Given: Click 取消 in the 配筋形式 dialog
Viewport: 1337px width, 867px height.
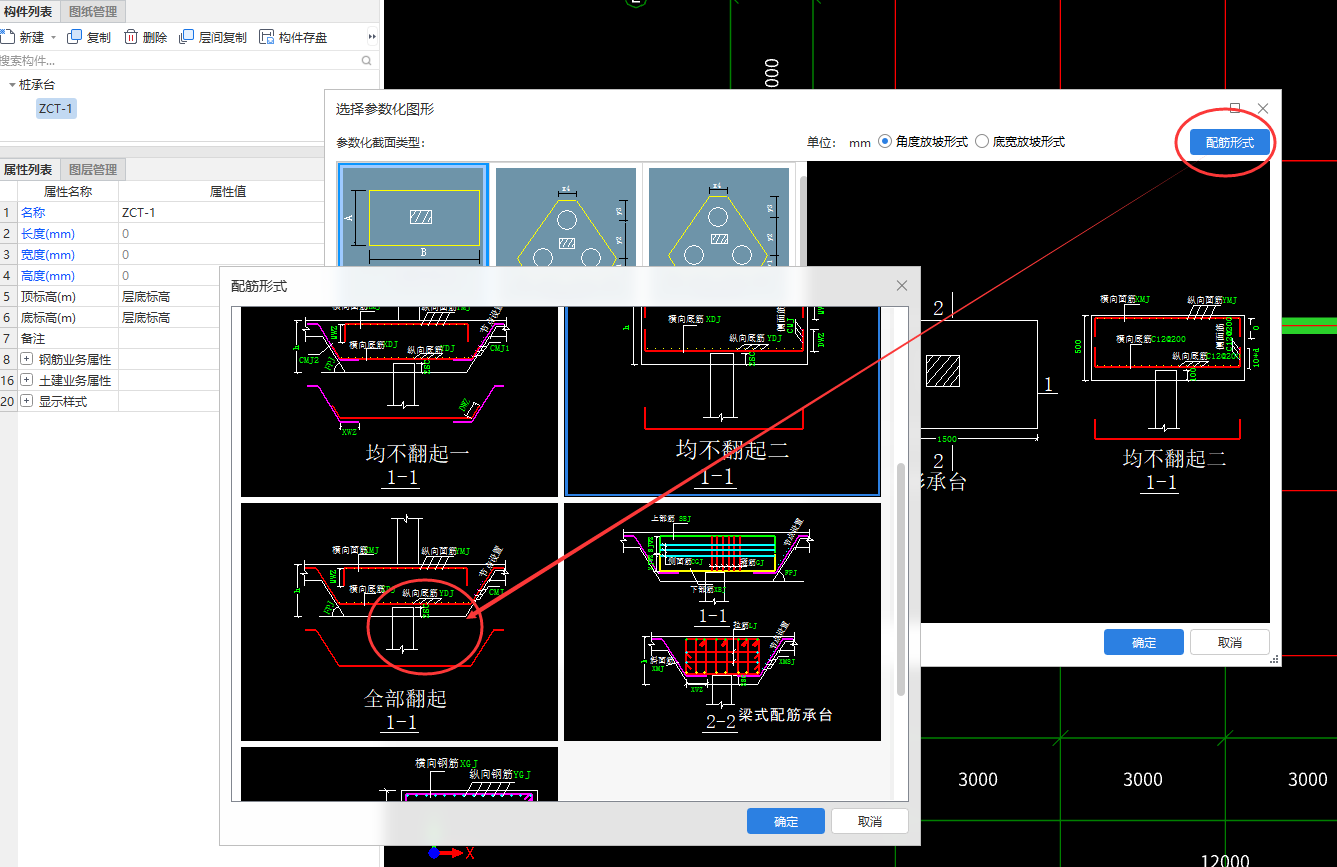Looking at the screenshot, I should 870,821.
